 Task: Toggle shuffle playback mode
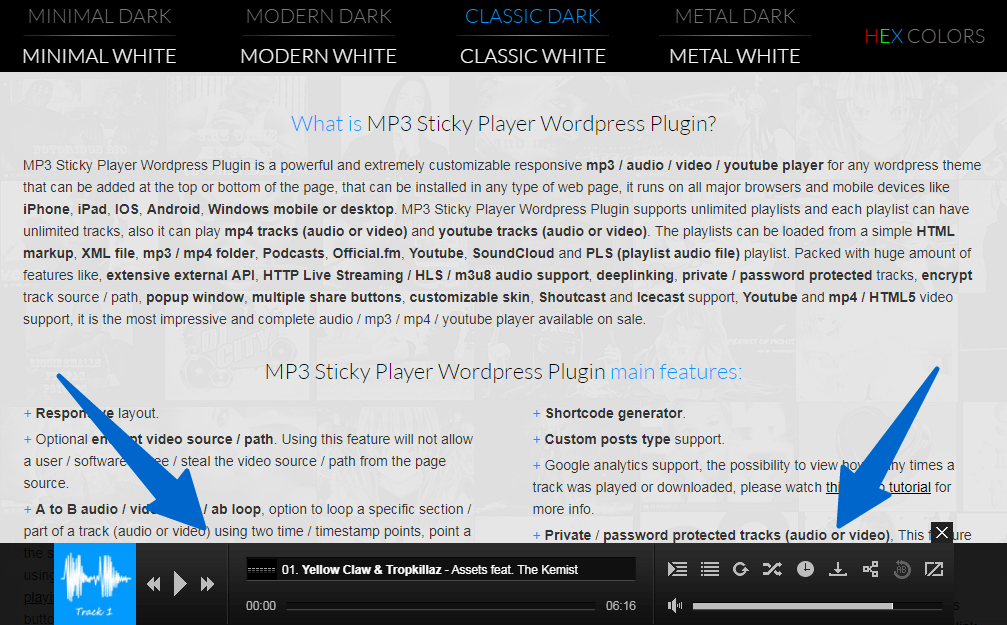[772, 568]
